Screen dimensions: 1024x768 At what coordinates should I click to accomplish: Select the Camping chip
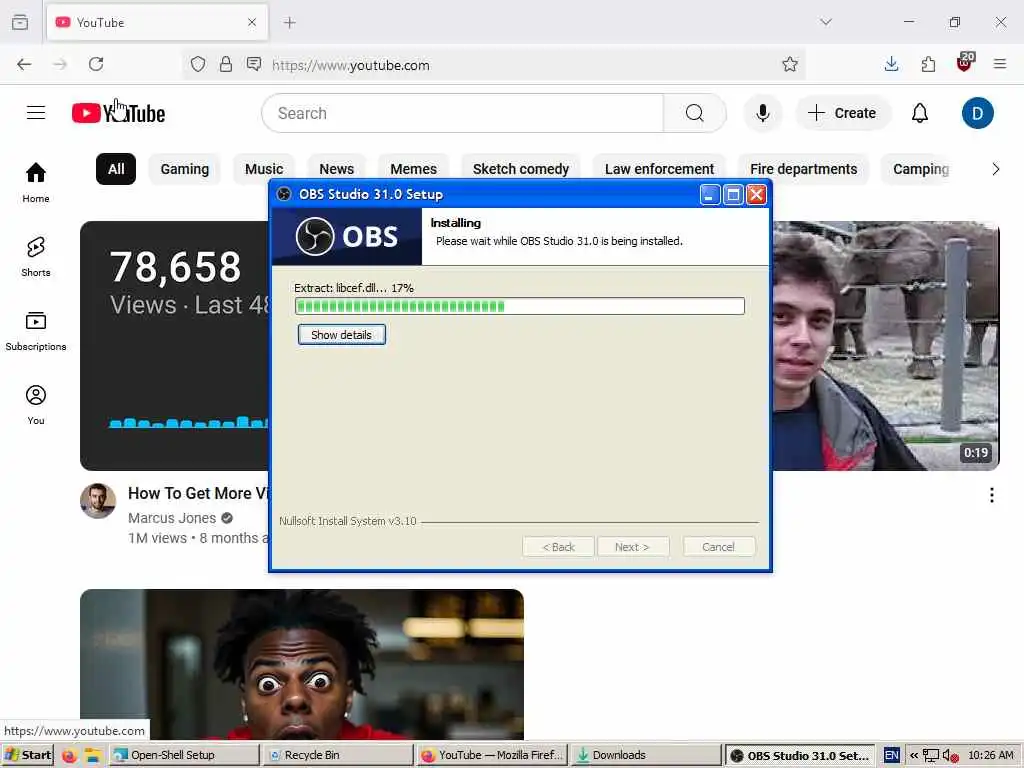point(920,169)
